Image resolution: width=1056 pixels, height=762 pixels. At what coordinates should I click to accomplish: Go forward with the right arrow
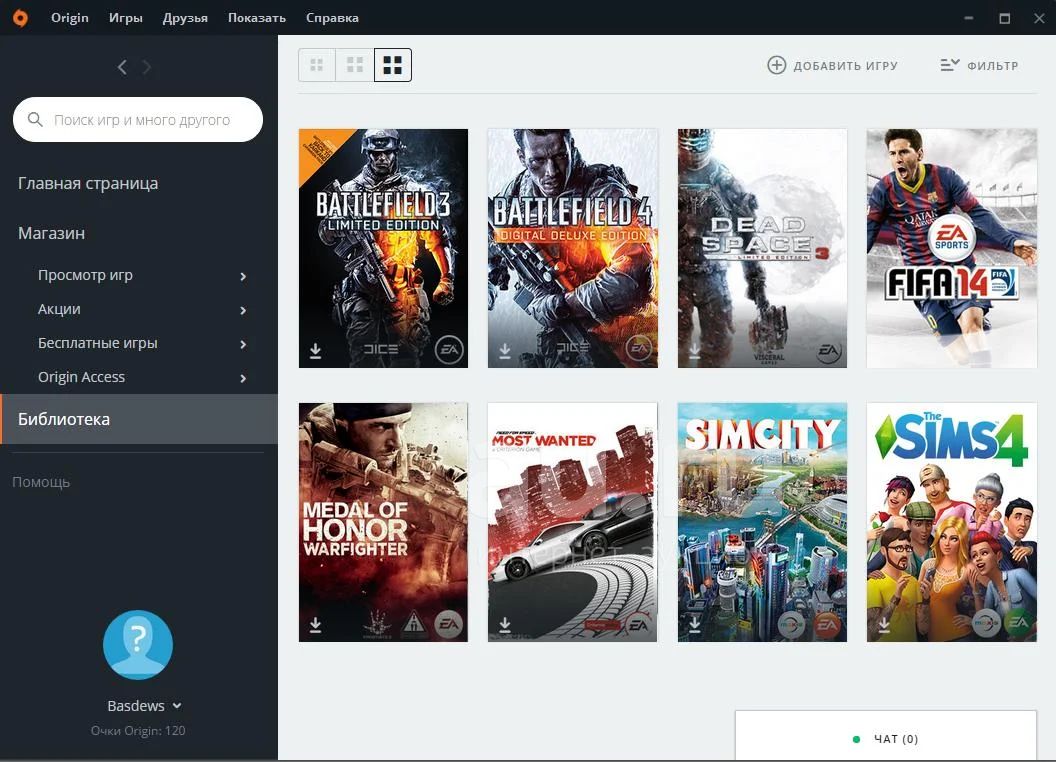tap(146, 67)
